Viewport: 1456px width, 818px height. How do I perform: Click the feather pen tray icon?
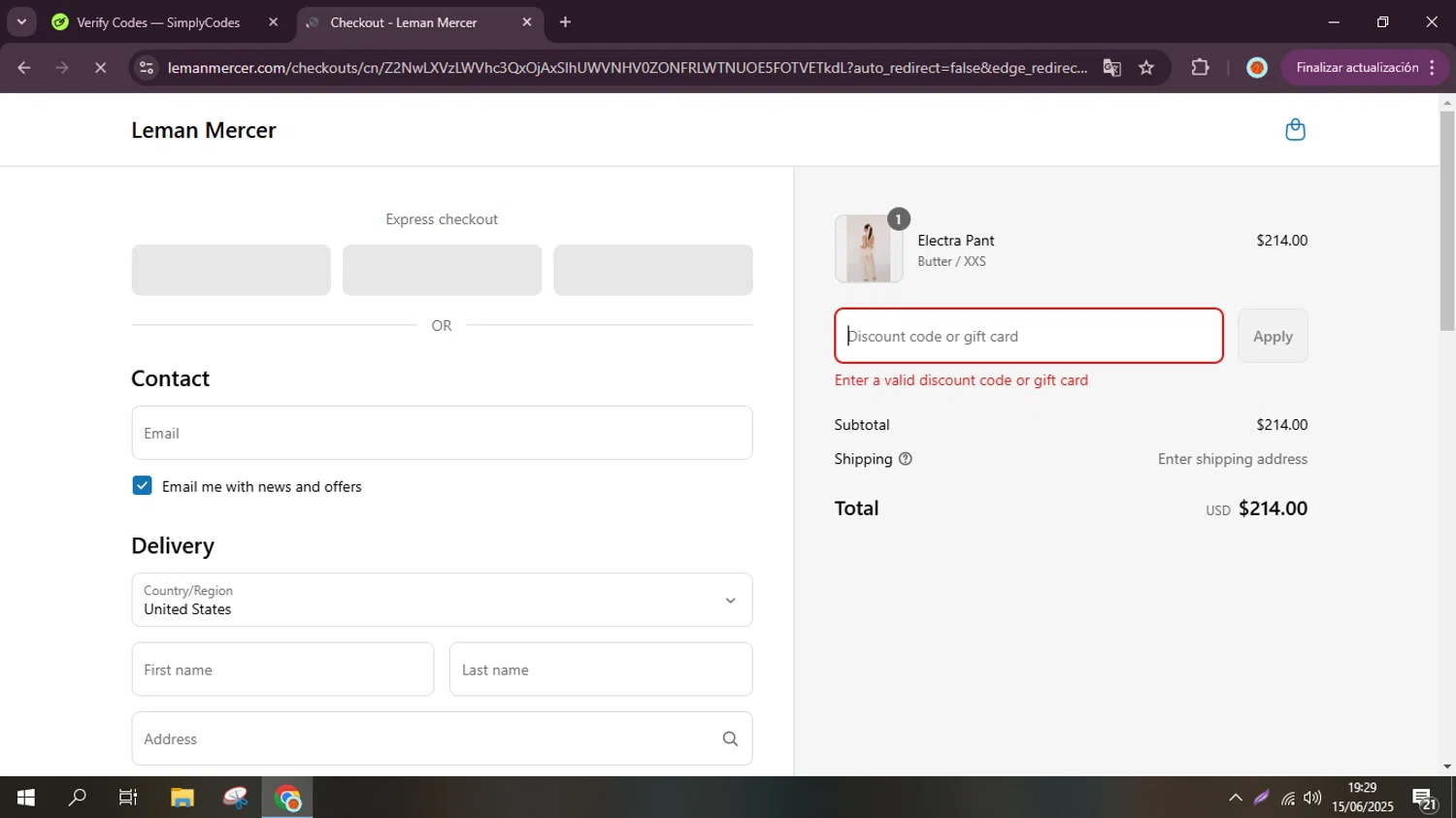(1261, 798)
